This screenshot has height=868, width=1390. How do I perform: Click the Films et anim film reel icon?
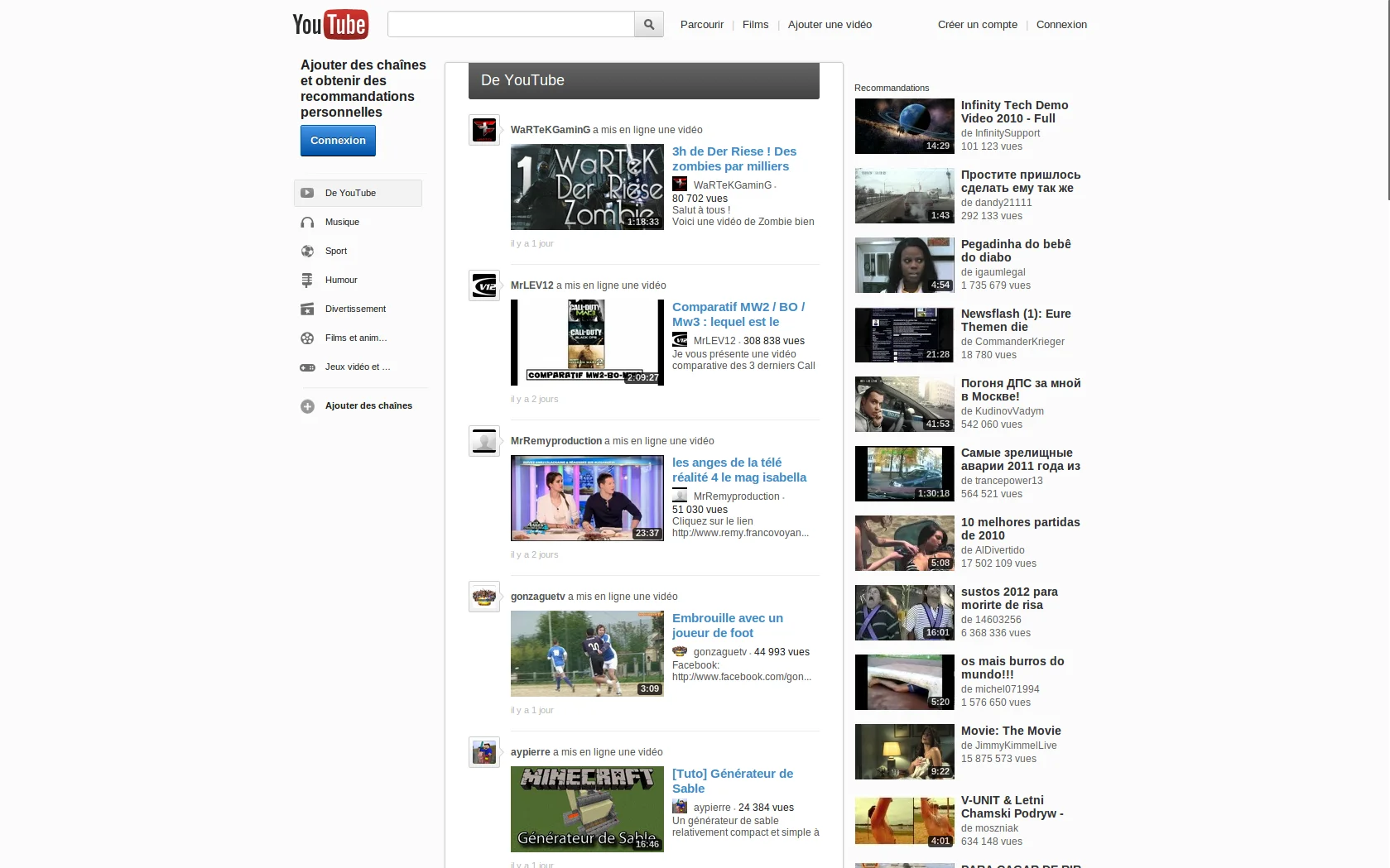click(x=307, y=338)
